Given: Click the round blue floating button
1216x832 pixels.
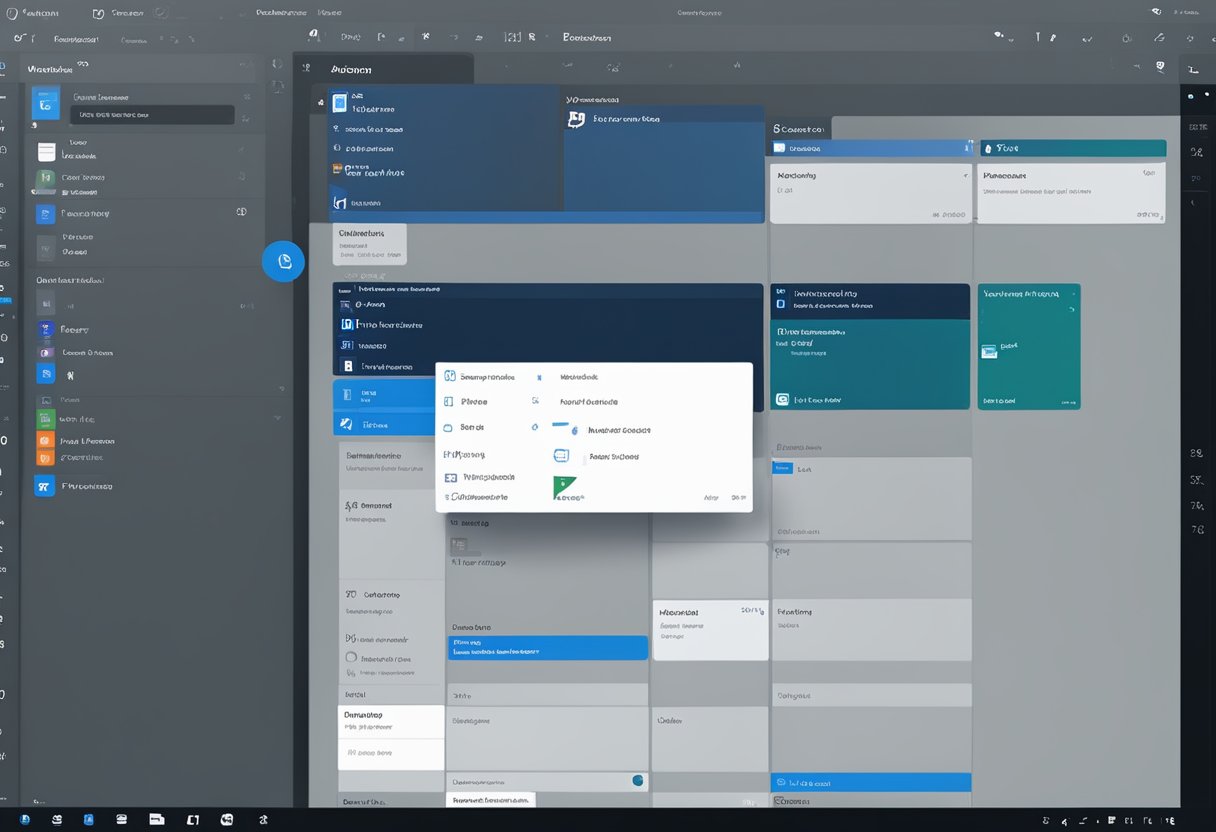Looking at the screenshot, I should (x=283, y=261).
